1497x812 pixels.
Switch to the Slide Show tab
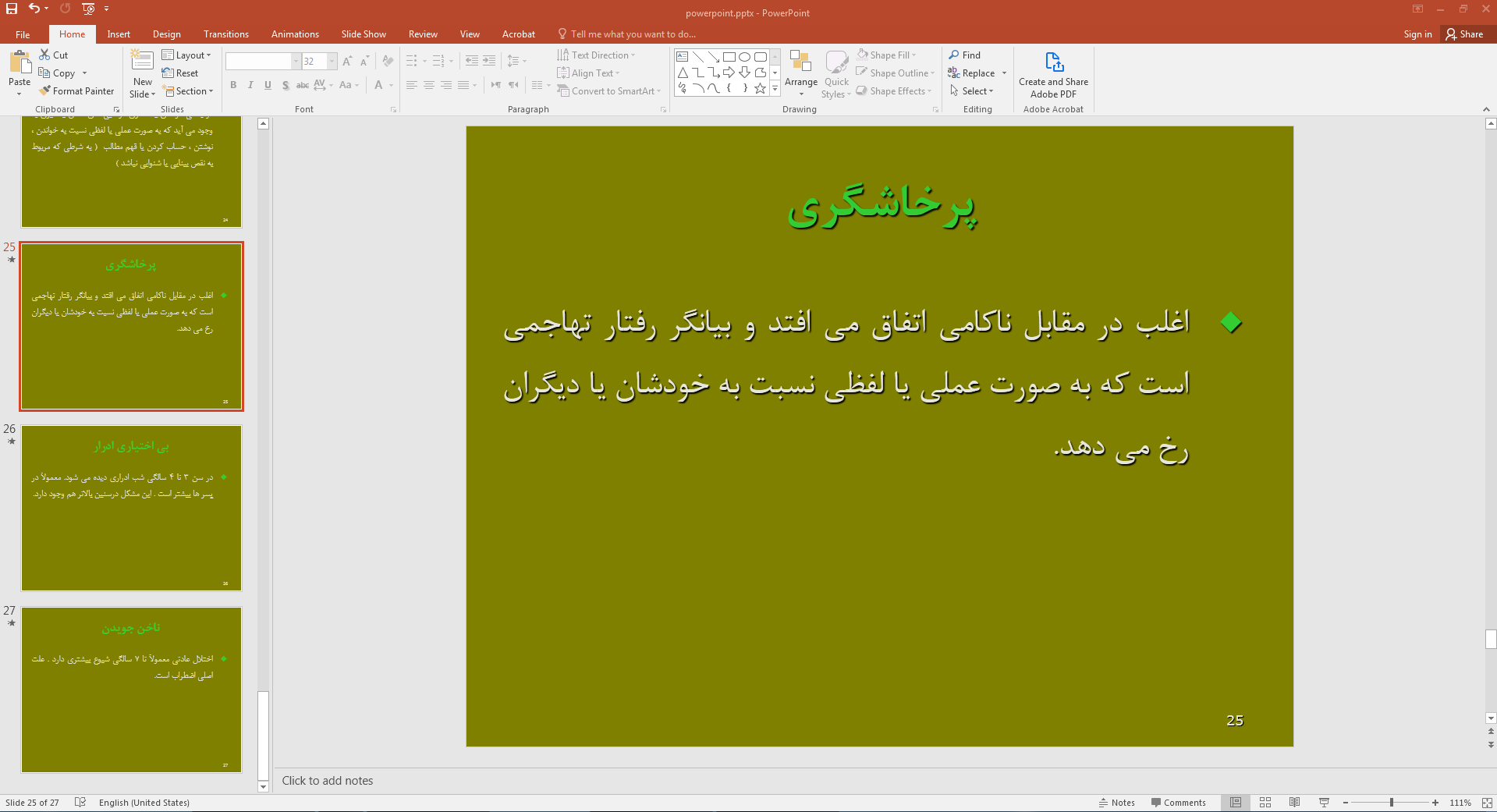[364, 34]
